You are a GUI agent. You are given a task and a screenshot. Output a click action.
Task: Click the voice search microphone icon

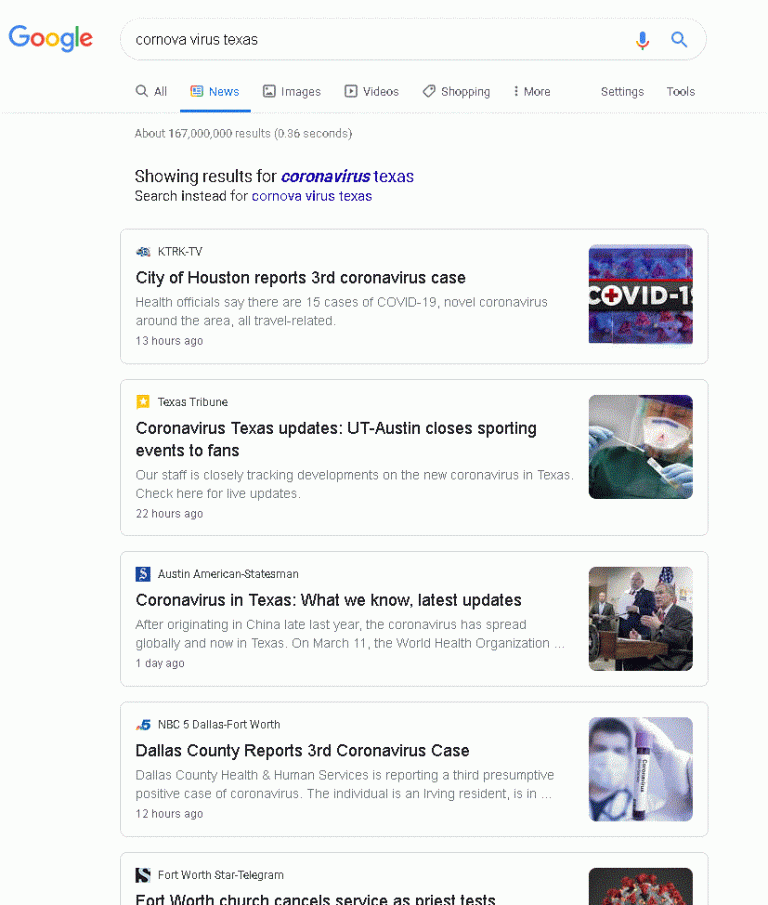(x=642, y=40)
